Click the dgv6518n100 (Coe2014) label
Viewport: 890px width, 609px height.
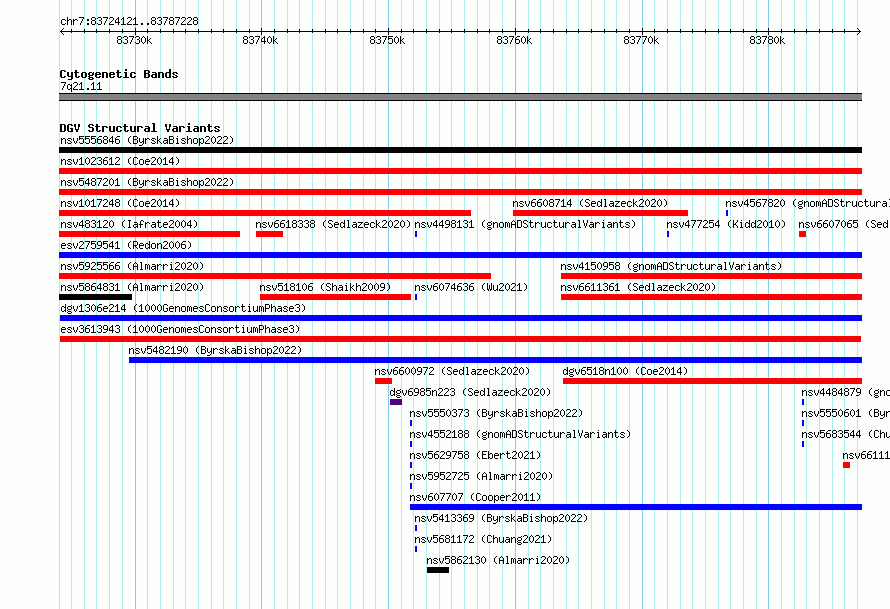(x=625, y=371)
